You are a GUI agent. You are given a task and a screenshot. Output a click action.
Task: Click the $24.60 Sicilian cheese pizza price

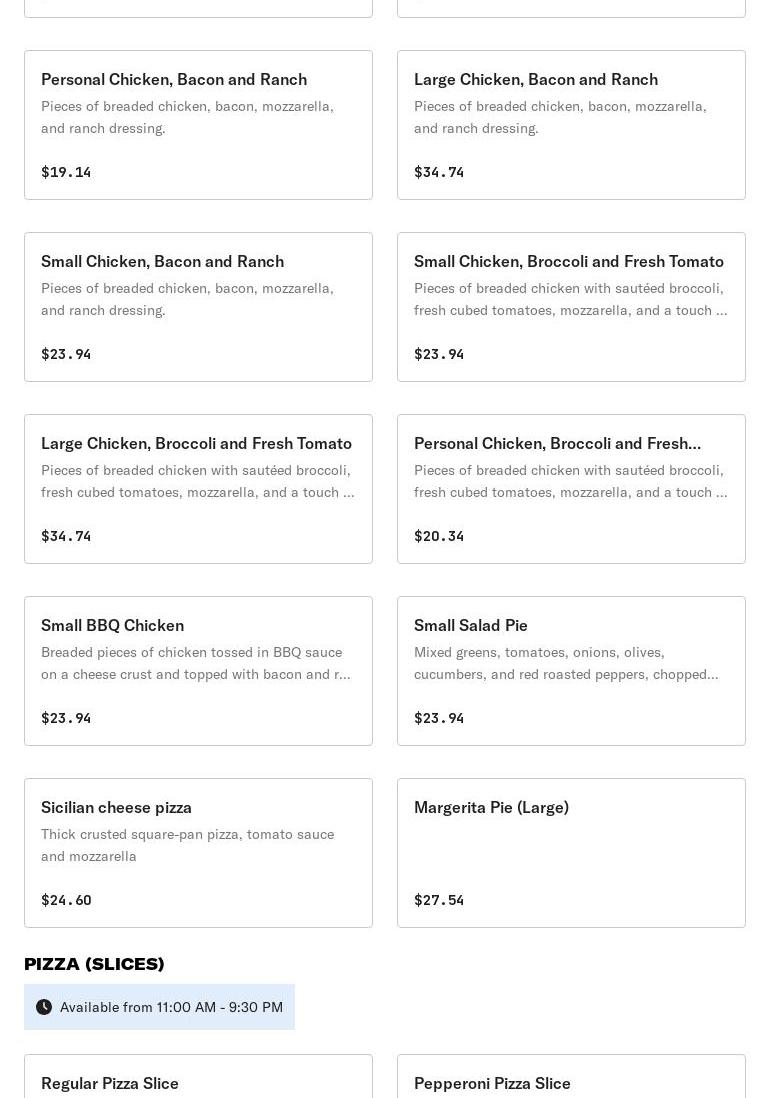pos(66,900)
